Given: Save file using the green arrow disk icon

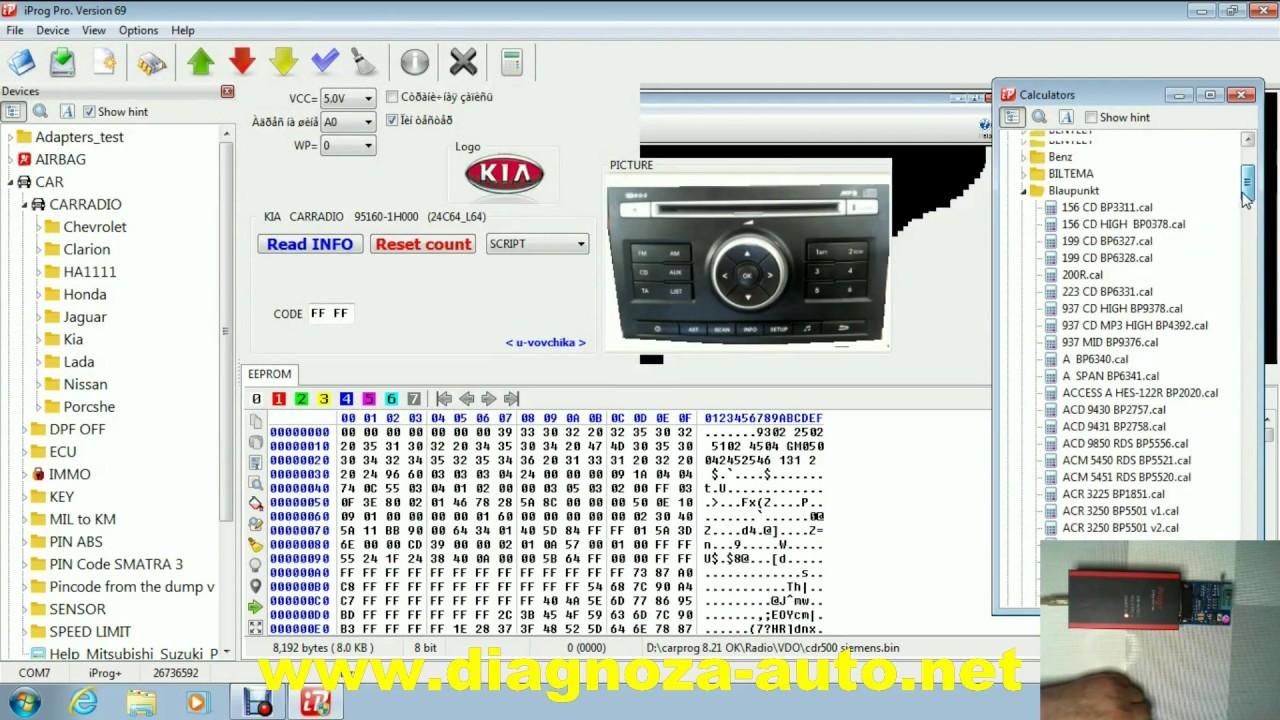Looking at the screenshot, I should point(62,62).
